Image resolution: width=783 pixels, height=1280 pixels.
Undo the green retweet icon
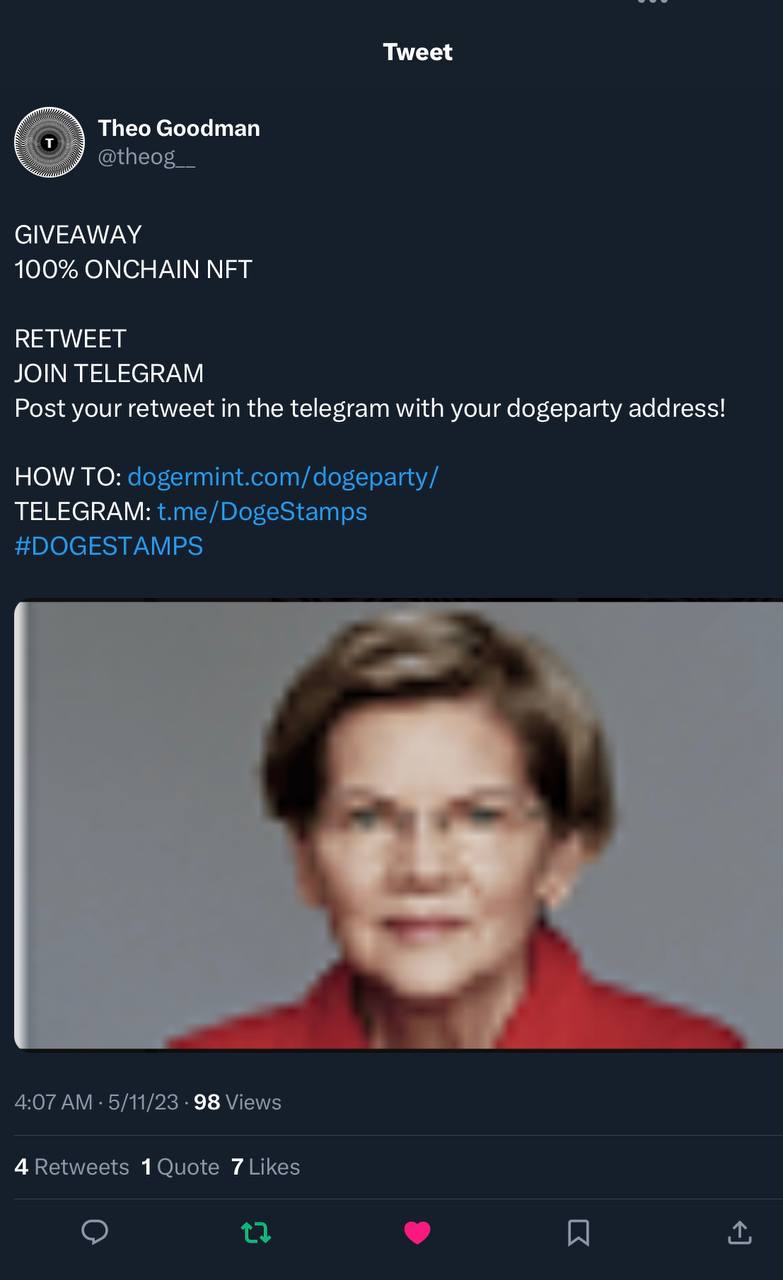(256, 1233)
